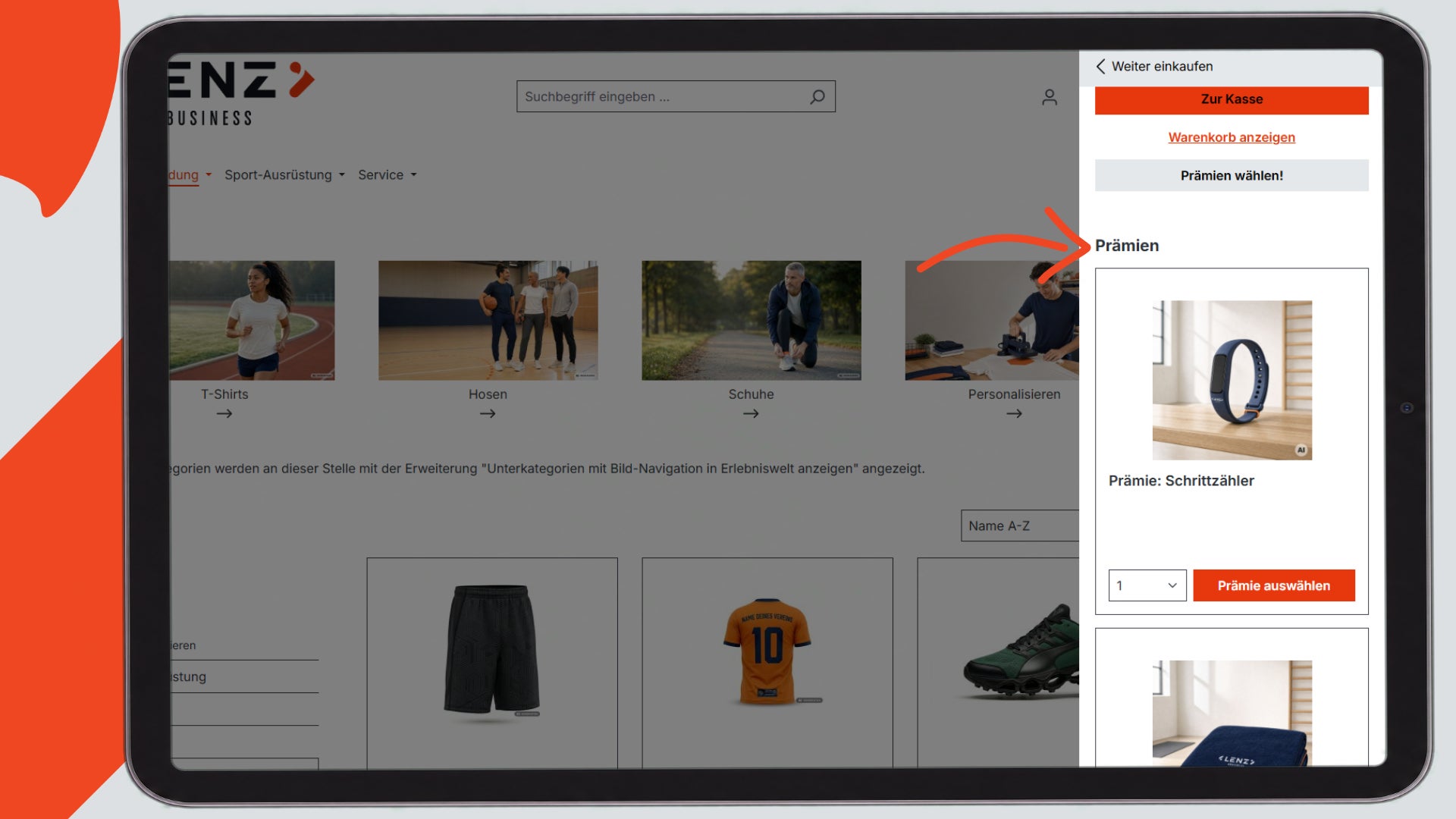The height and width of the screenshot is (819, 1456).
Task: Open the Warenkorb anzeigen link
Action: click(1232, 137)
